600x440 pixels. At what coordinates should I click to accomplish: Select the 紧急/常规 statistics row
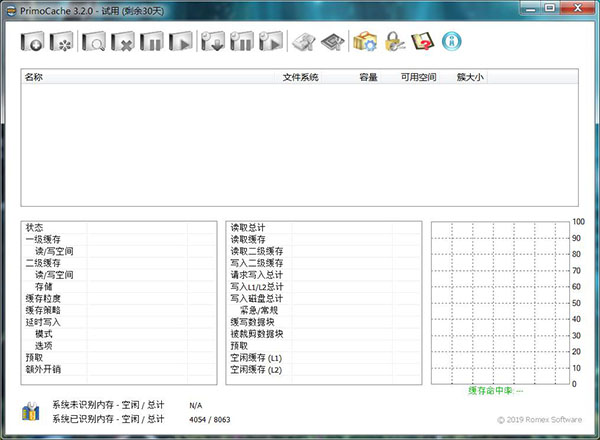(x=324, y=310)
